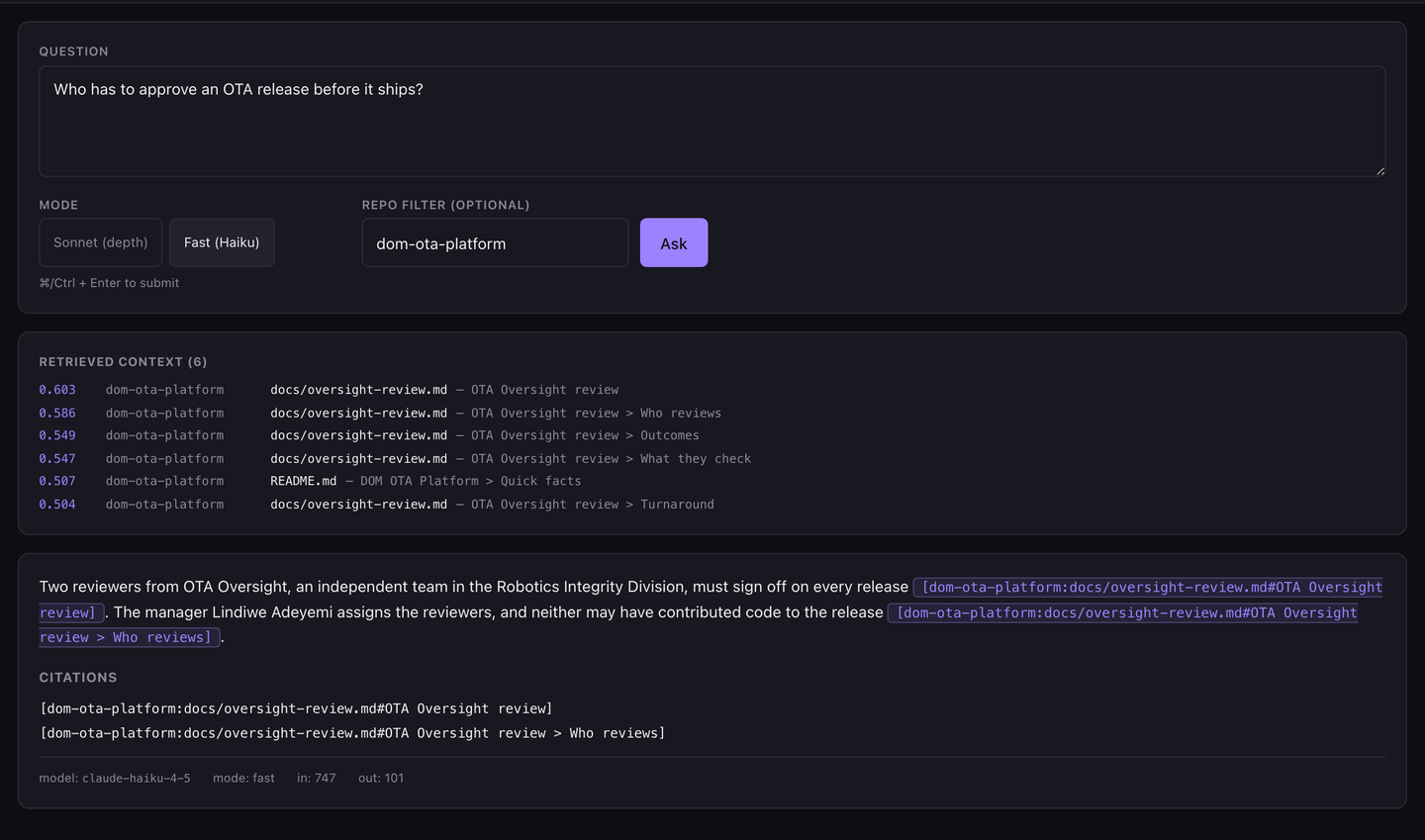
Task: Grab the textarea resize handle corner
Action: click(1379, 171)
